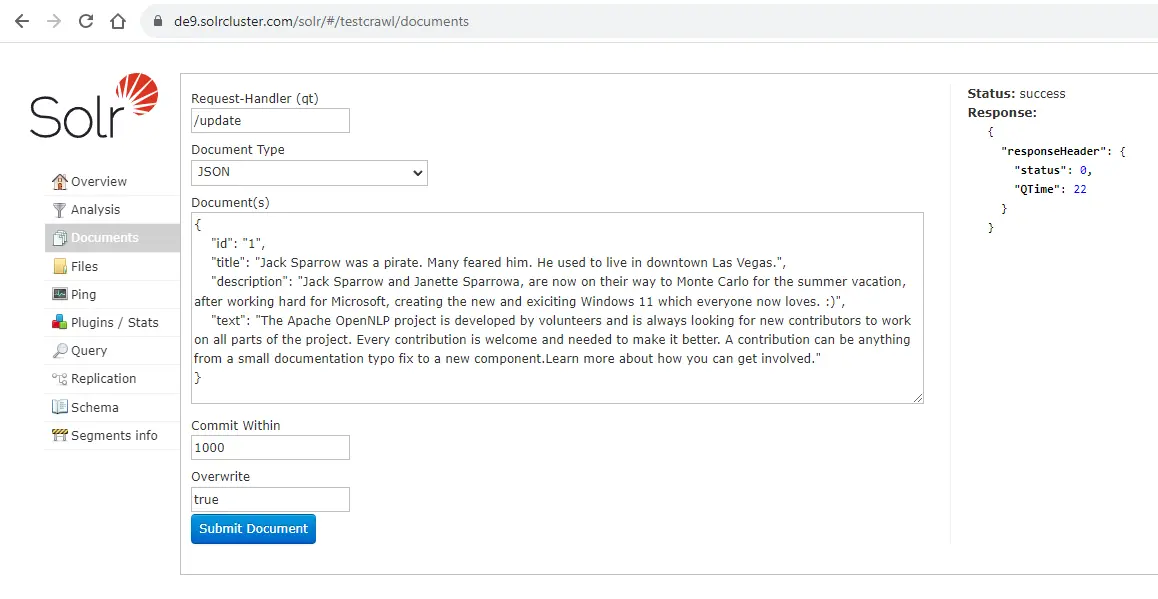The height and width of the screenshot is (599, 1158).
Task: Click the Replication icon in sidebar
Action: pyautogui.click(x=60, y=378)
